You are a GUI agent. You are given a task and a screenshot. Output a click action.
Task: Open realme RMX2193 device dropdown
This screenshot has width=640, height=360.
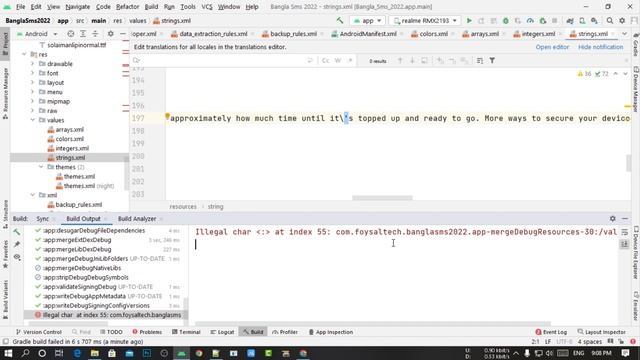(424, 20)
